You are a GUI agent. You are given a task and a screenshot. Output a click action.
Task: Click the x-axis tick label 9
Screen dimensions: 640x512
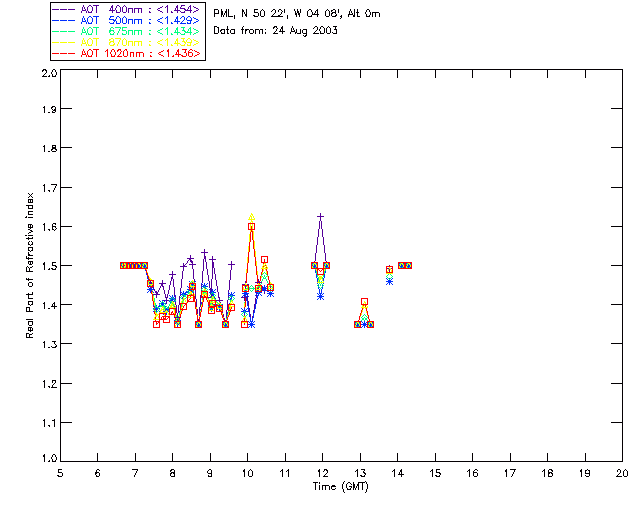(210, 473)
